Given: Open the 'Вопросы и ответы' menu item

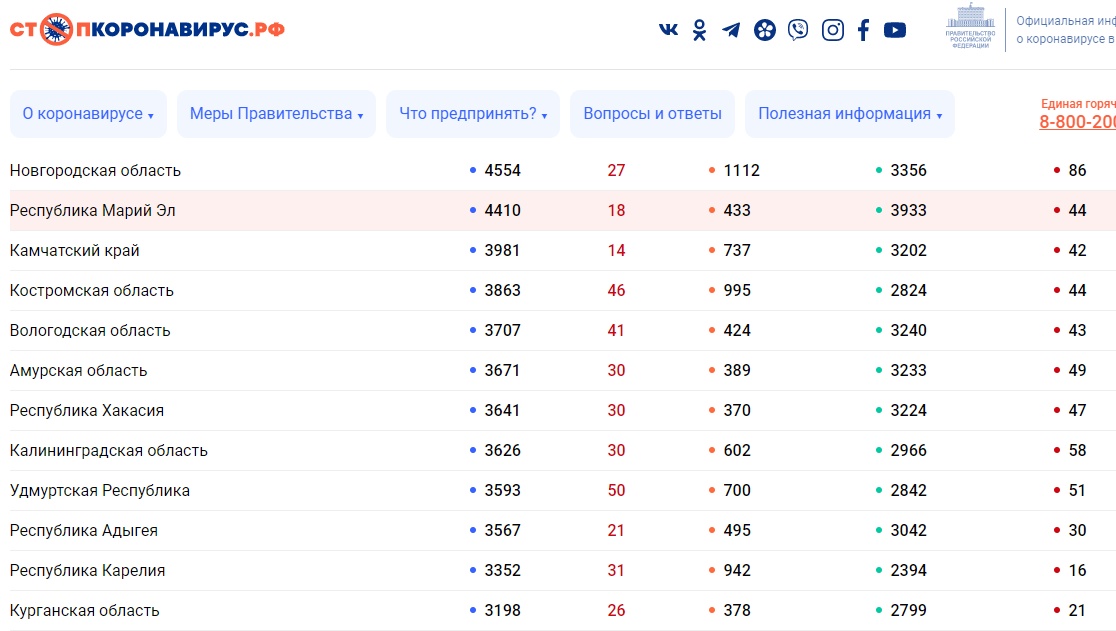Looking at the screenshot, I should click(x=652, y=114).
